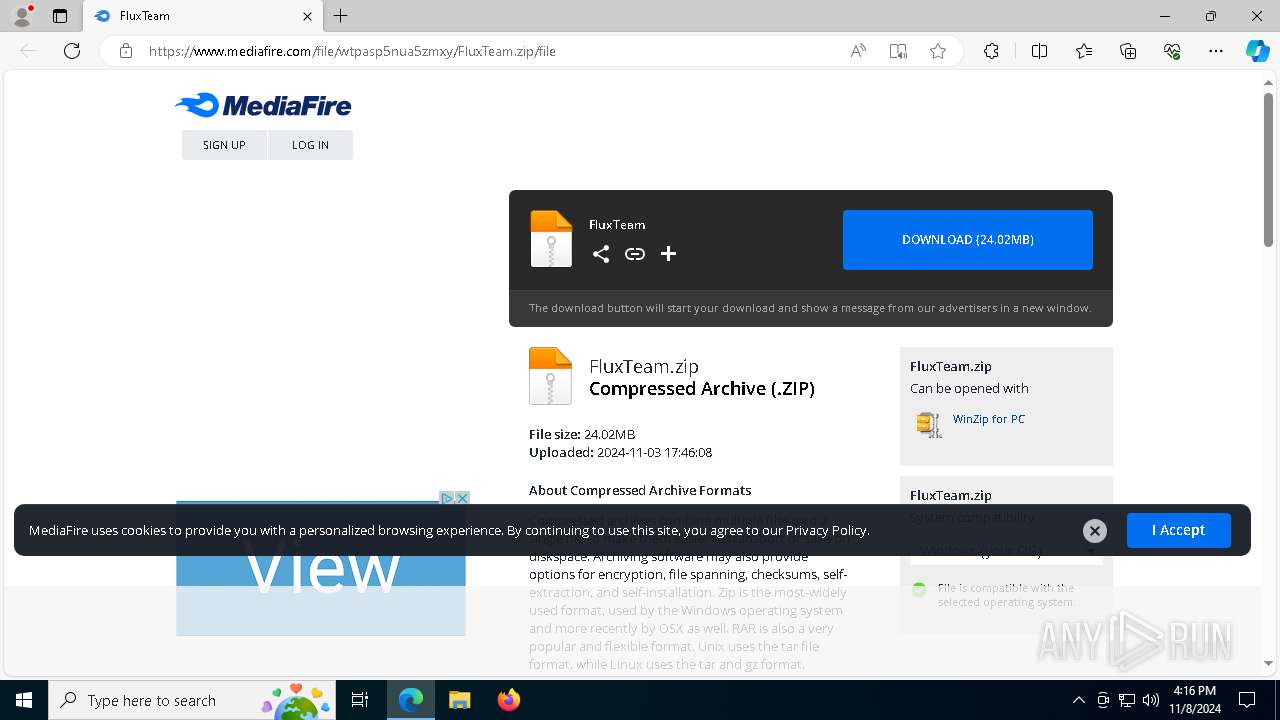The image size is (1280, 720).
Task: Open File Explorer from taskbar
Action: point(459,700)
